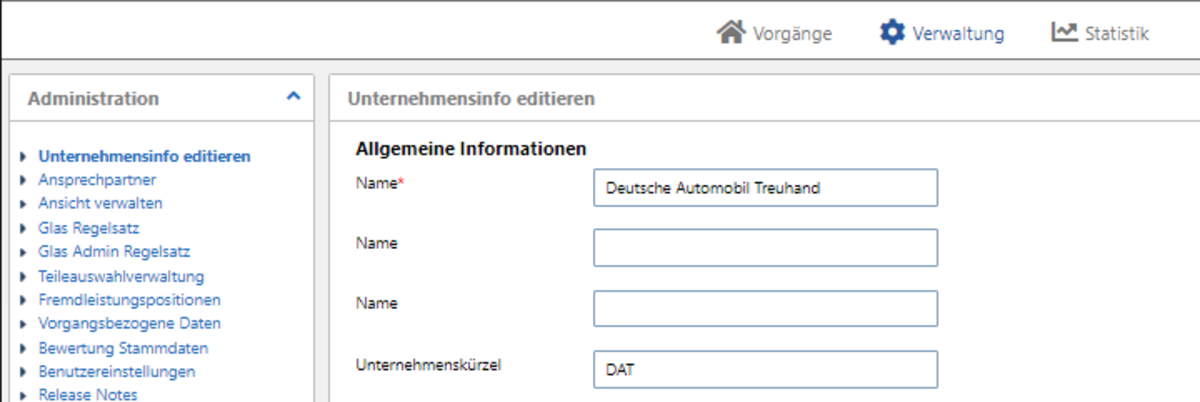Open Bewertung Stammdaten
The width and height of the screenshot is (1200, 402).
(x=123, y=348)
